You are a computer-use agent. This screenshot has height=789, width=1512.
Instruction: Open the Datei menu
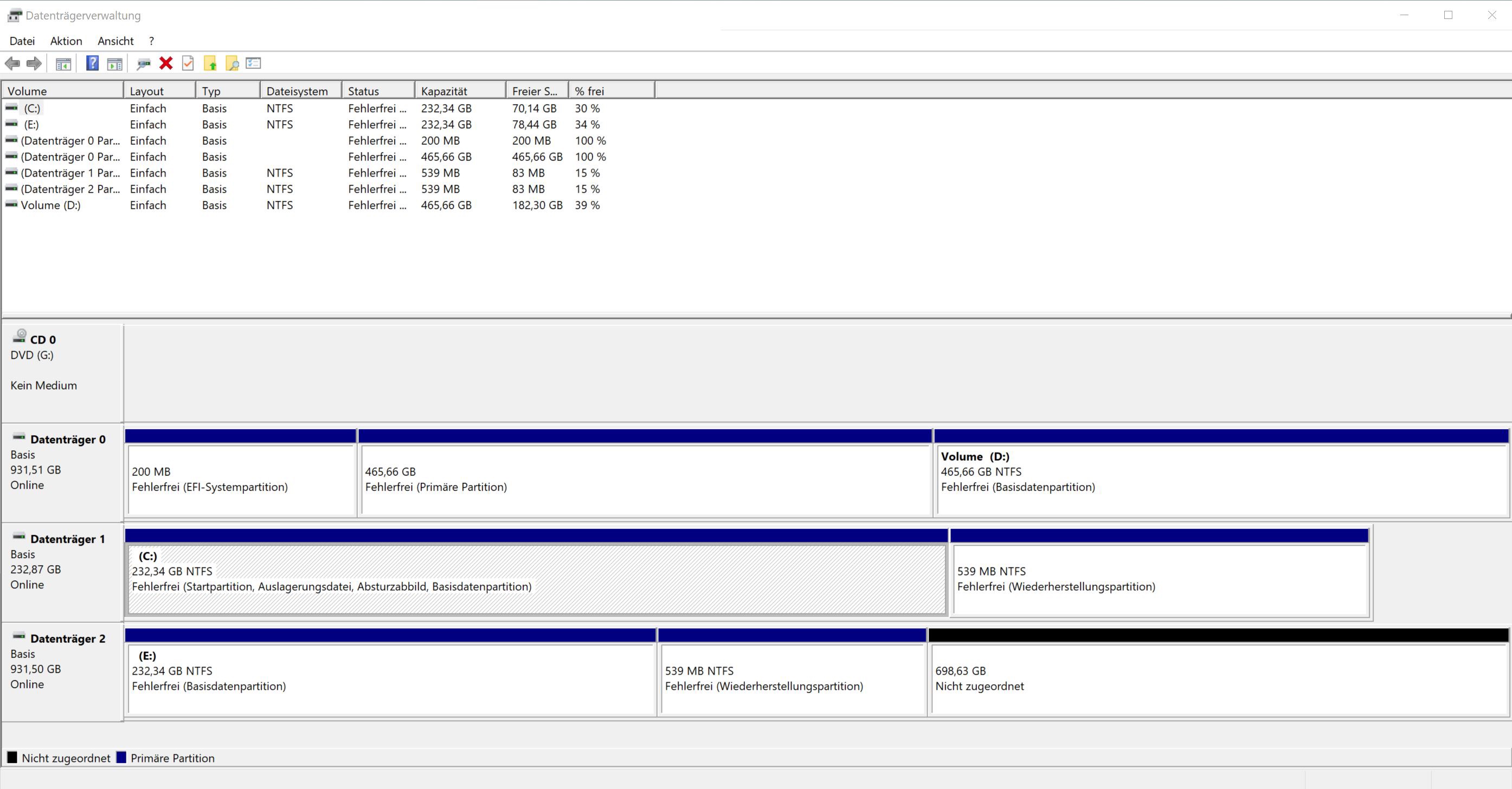22,41
